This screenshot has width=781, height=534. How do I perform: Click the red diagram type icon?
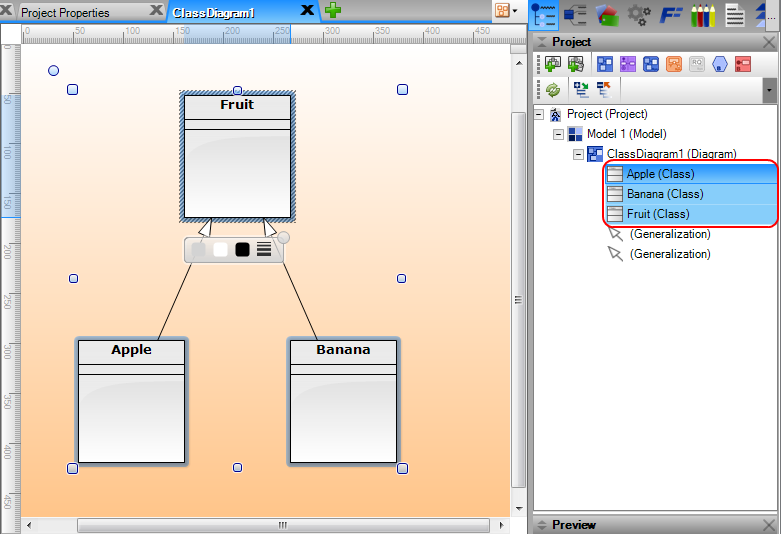(x=743, y=64)
